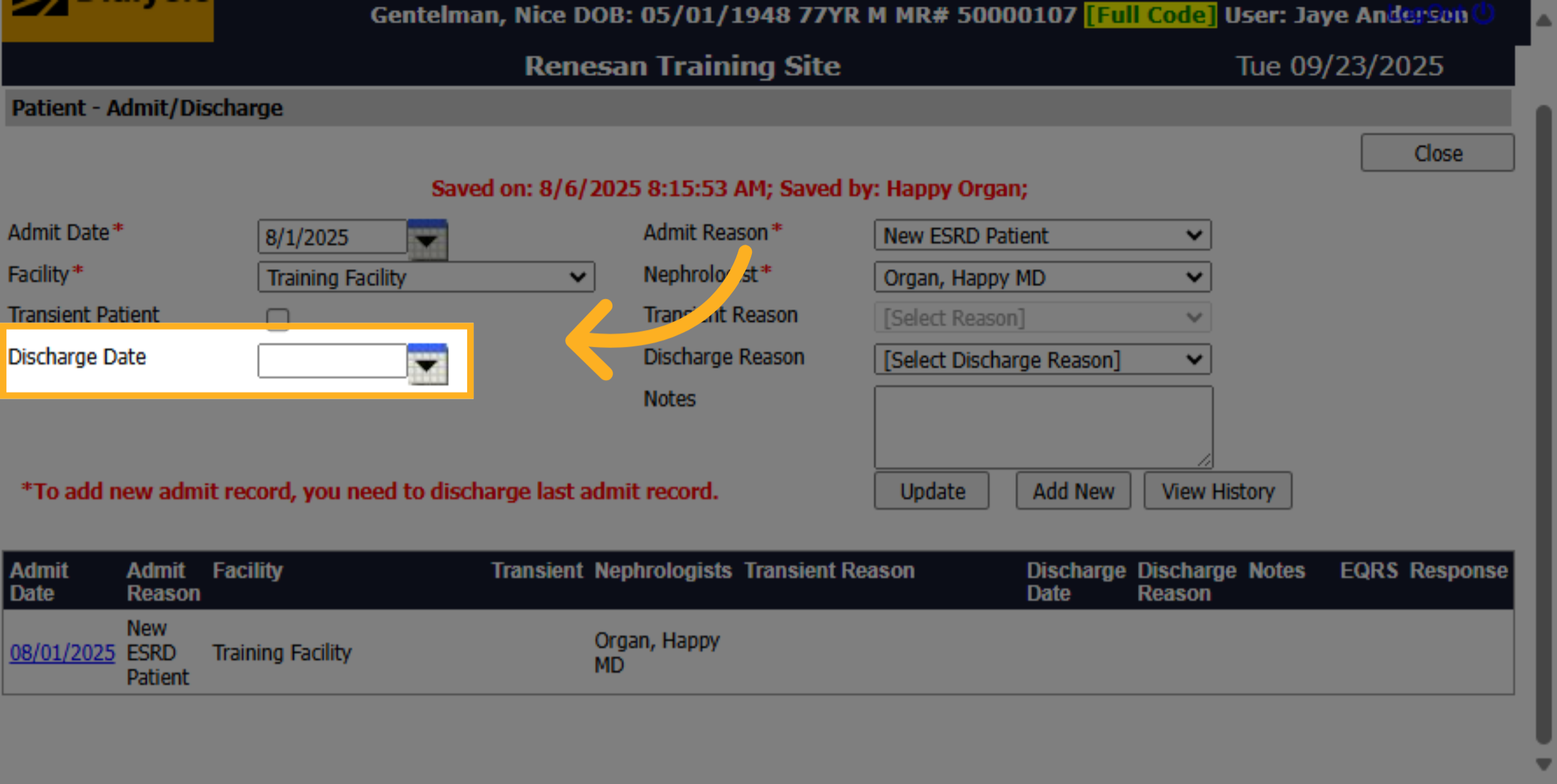Click the New ESRD Patient table cell
The width and height of the screenshot is (1557, 784).
[x=158, y=652]
